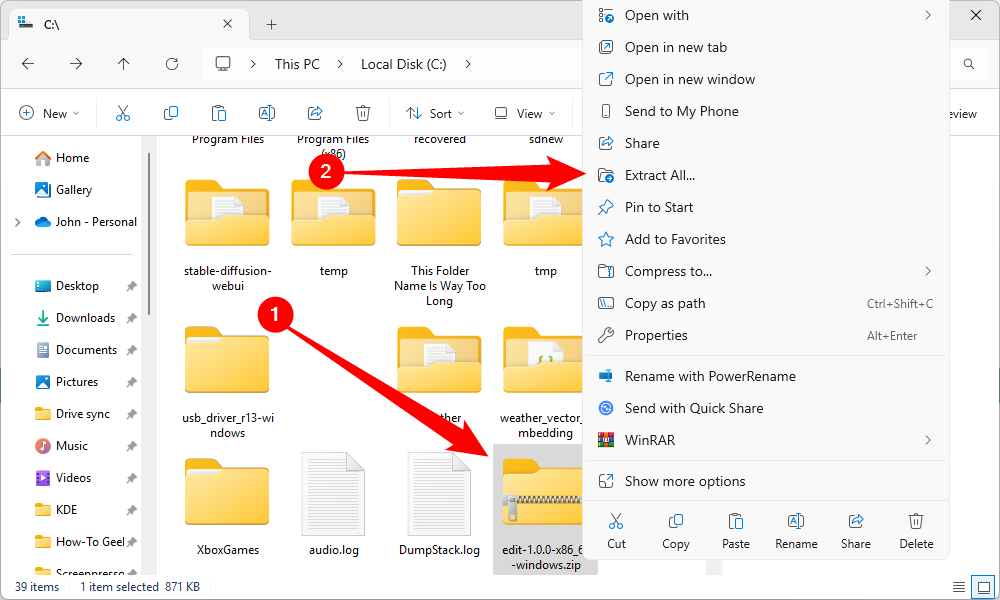Screen dimensions: 1000x600
Task: Go back with the left arrow button
Action: (x=28, y=64)
